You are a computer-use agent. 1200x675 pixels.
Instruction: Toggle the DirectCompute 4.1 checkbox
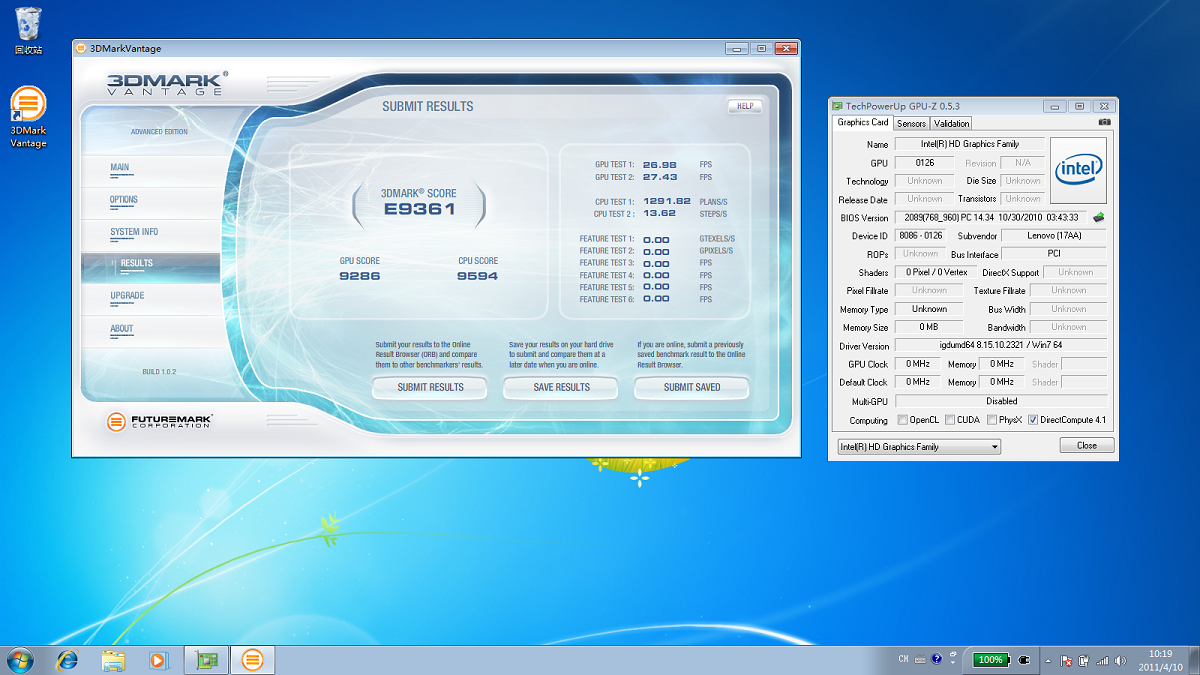[1033, 420]
